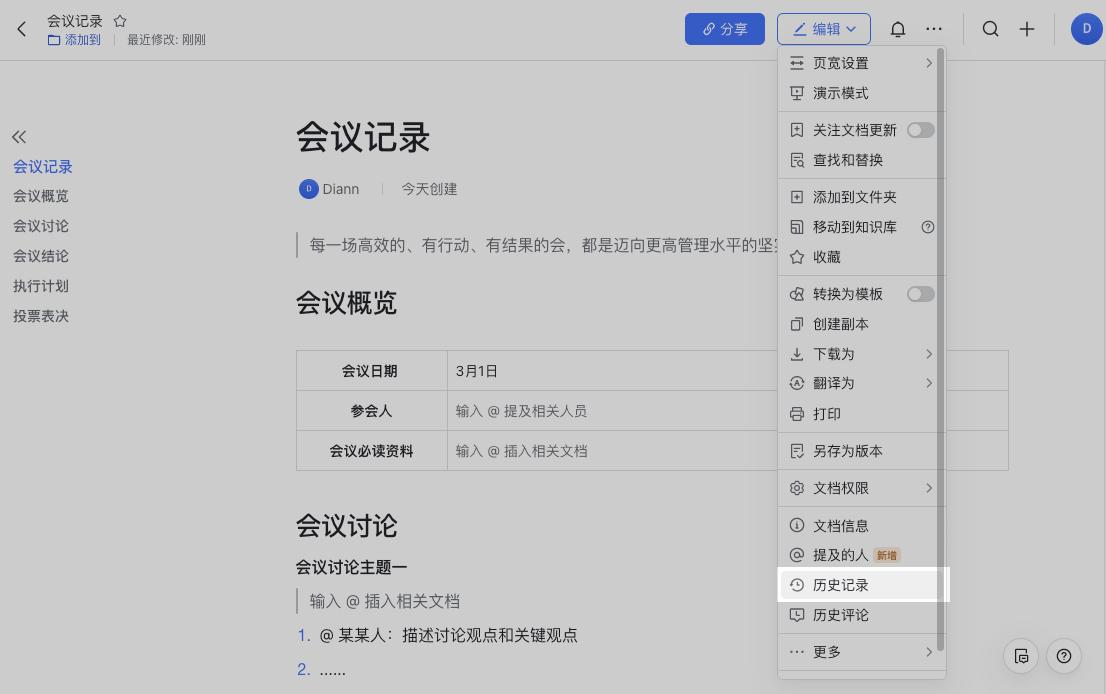Screen dimensions: 1106x694
Task: Open the help question mark button
Action: click(1064, 656)
